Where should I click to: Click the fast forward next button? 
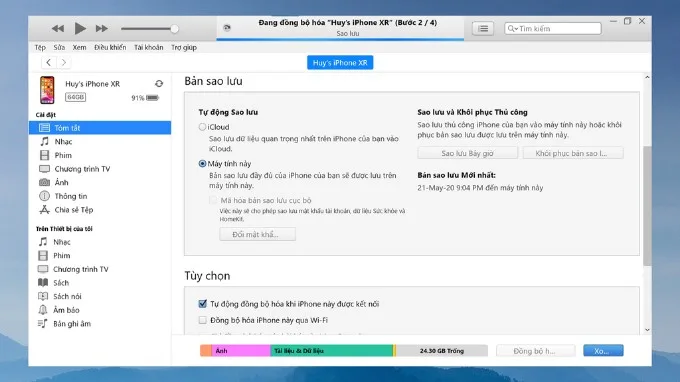pos(101,29)
